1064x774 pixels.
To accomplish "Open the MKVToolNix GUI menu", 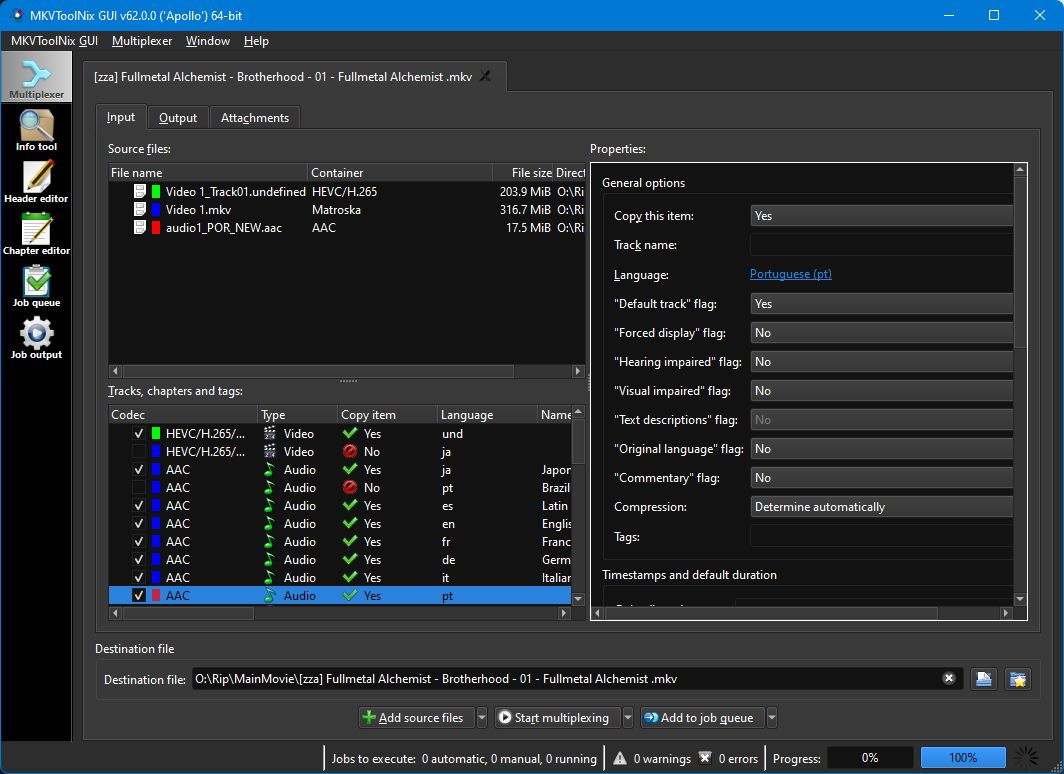I will (54, 41).
